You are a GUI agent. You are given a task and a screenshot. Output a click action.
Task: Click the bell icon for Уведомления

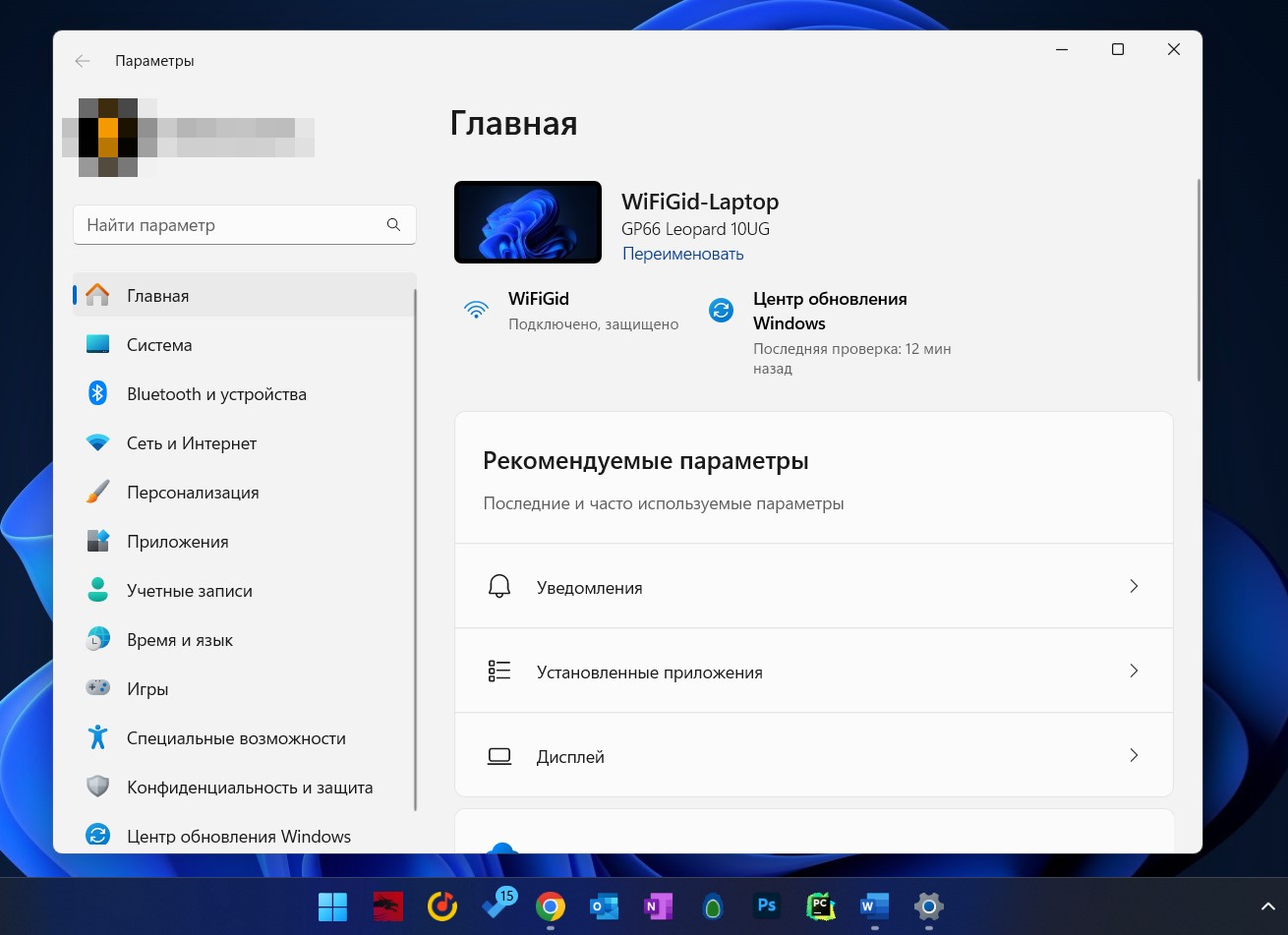pyautogui.click(x=499, y=587)
